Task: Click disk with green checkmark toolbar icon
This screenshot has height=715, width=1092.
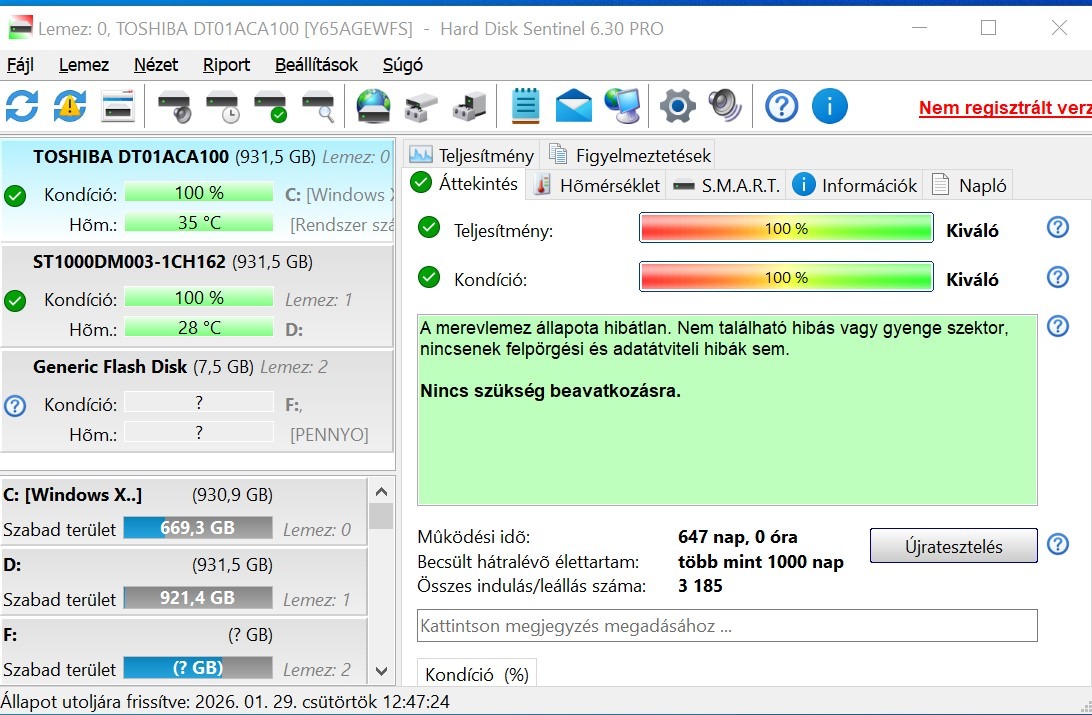Action: coord(270,107)
